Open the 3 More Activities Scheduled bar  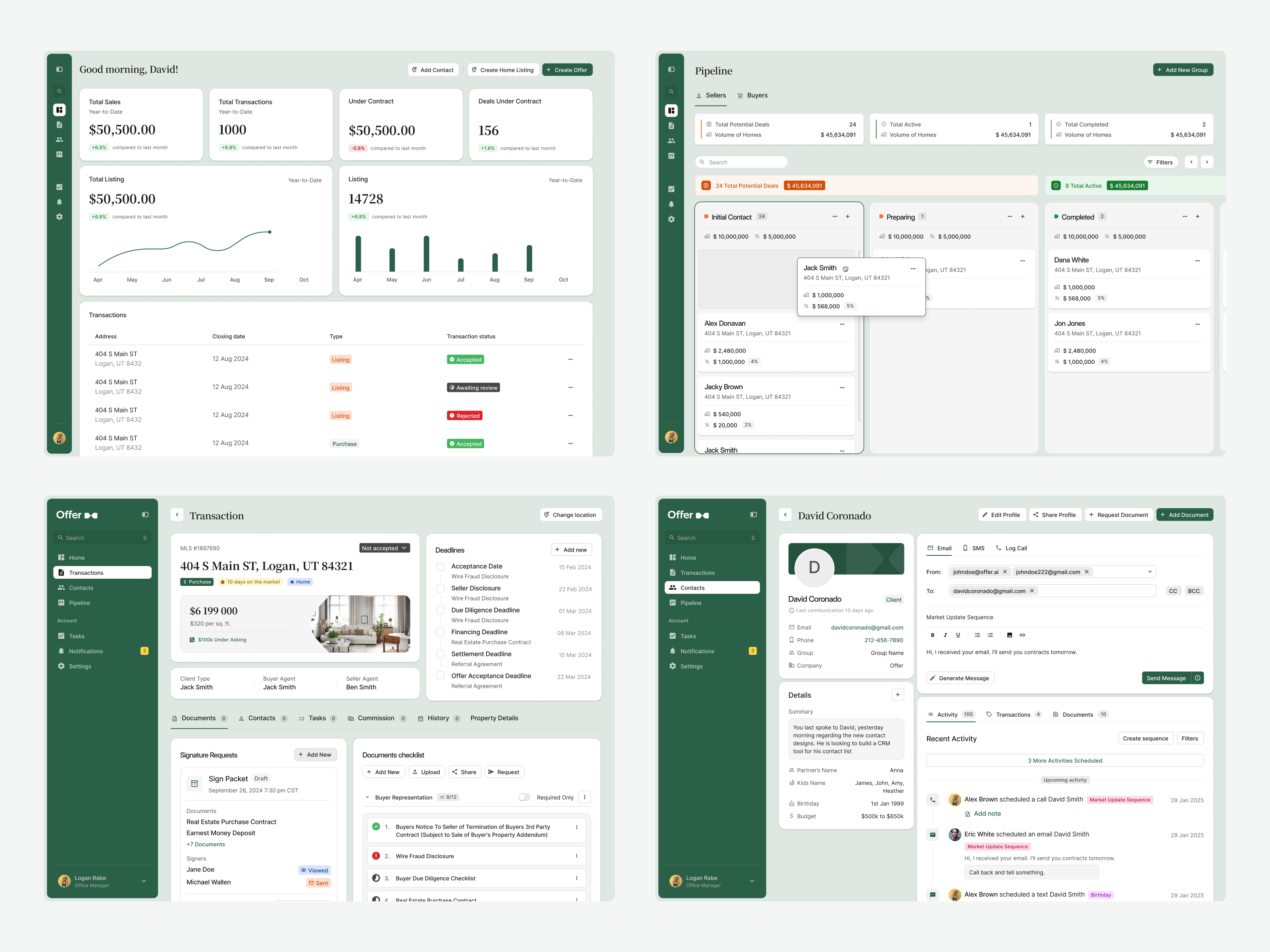click(x=1064, y=760)
